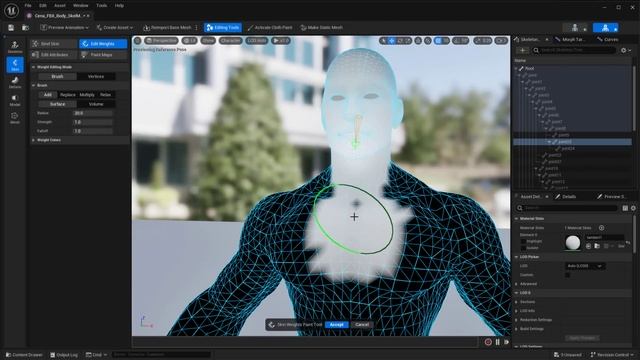Toggle scale snap value in viewport
This screenshot has height=360, width=640.
(x=482, y=41)
